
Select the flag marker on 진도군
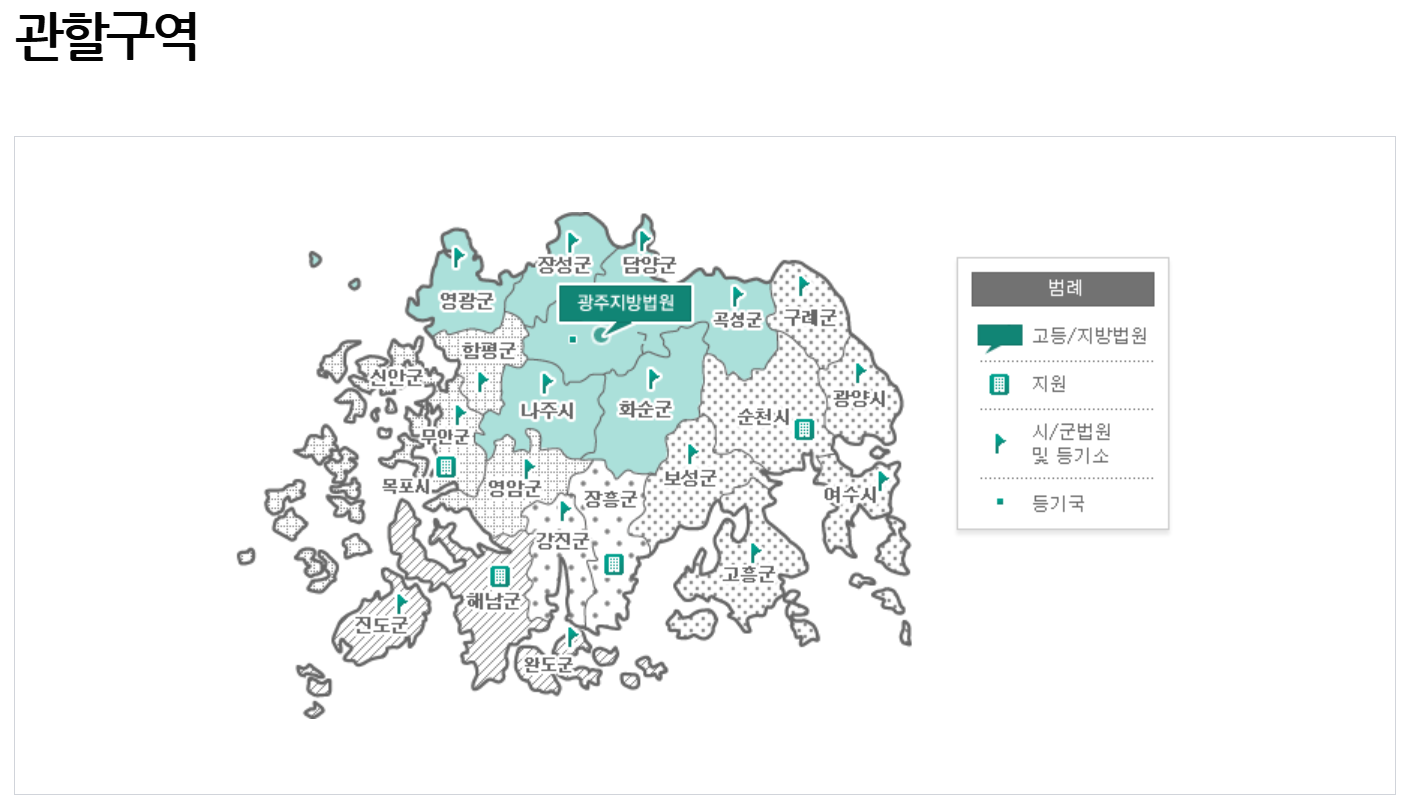400,603
